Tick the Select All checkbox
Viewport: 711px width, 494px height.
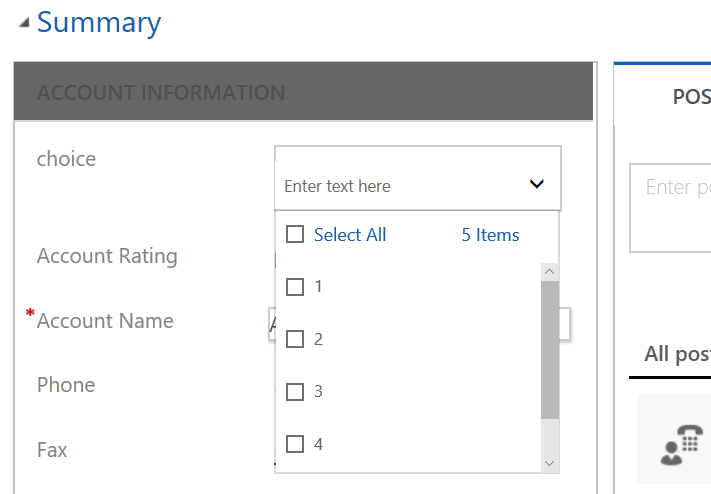click(x=295, y=235)
